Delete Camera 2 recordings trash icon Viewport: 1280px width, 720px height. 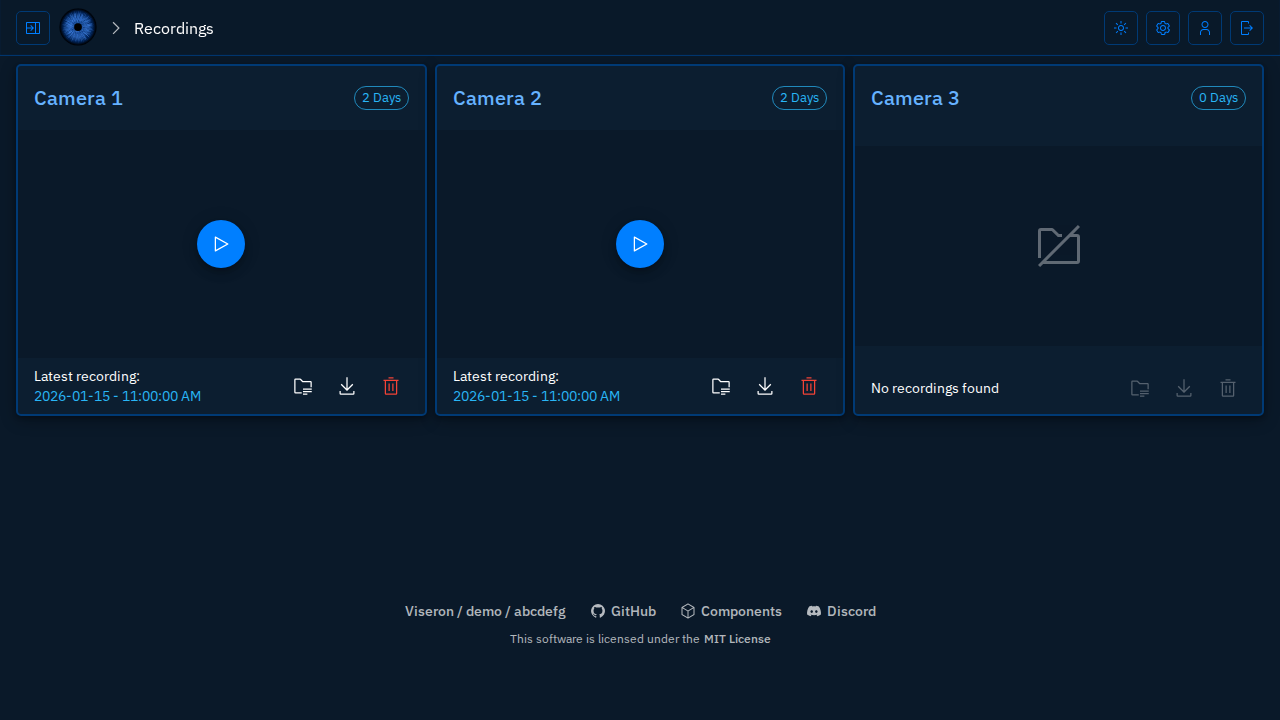pos(809,386)
